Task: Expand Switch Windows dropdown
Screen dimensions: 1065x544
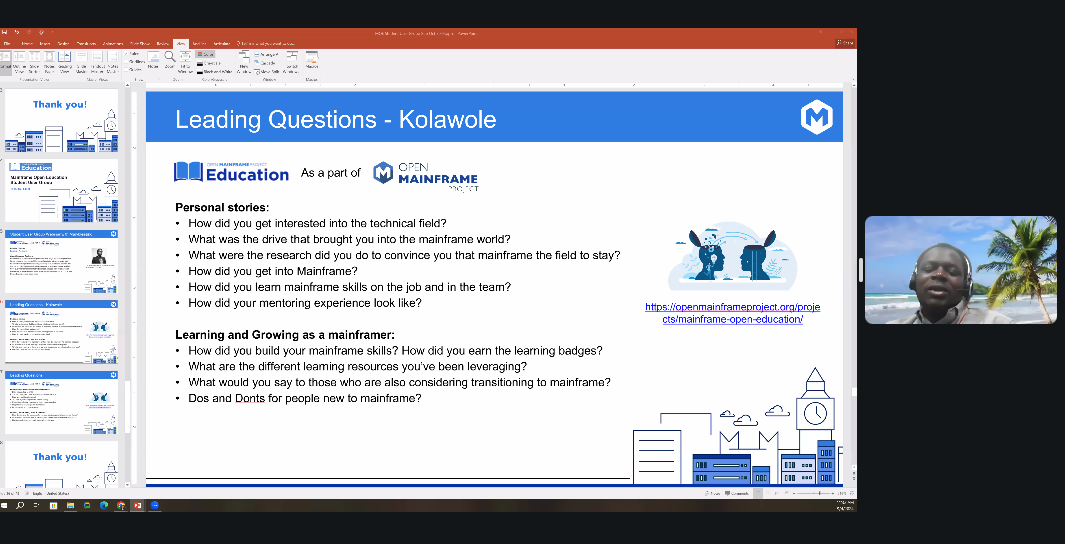Action: (x=291, y=62)
